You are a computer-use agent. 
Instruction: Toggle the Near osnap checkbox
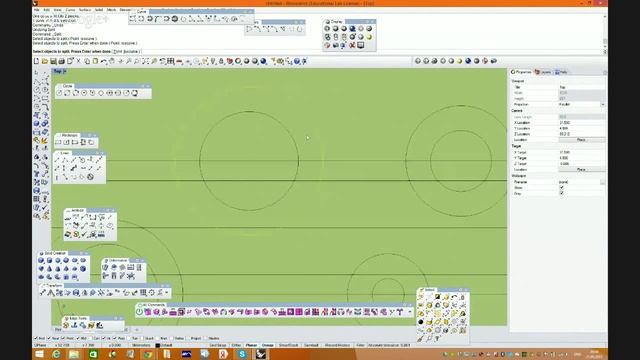tap(49, 338)
